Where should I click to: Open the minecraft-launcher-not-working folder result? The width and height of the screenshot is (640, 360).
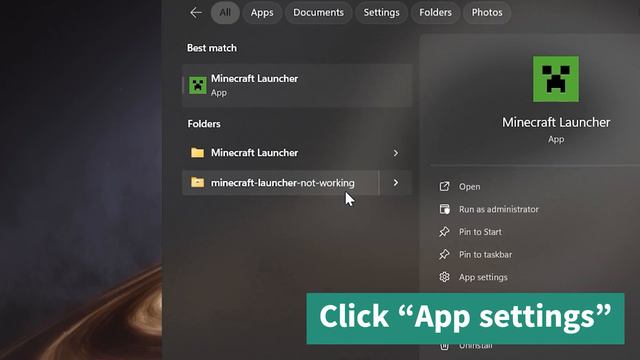[280, 183]
